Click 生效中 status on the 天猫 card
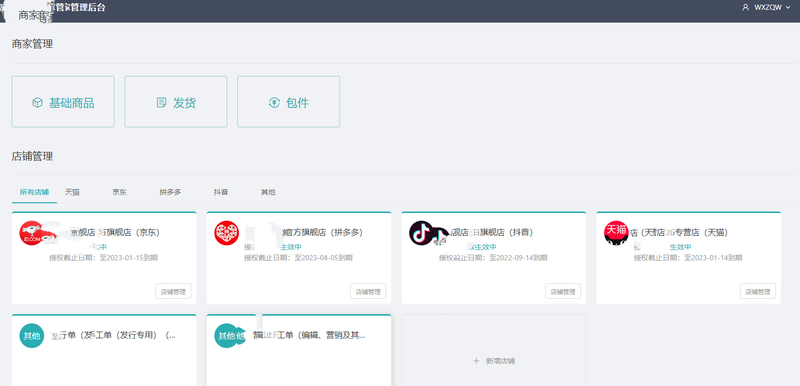 [x=681, y=247]
